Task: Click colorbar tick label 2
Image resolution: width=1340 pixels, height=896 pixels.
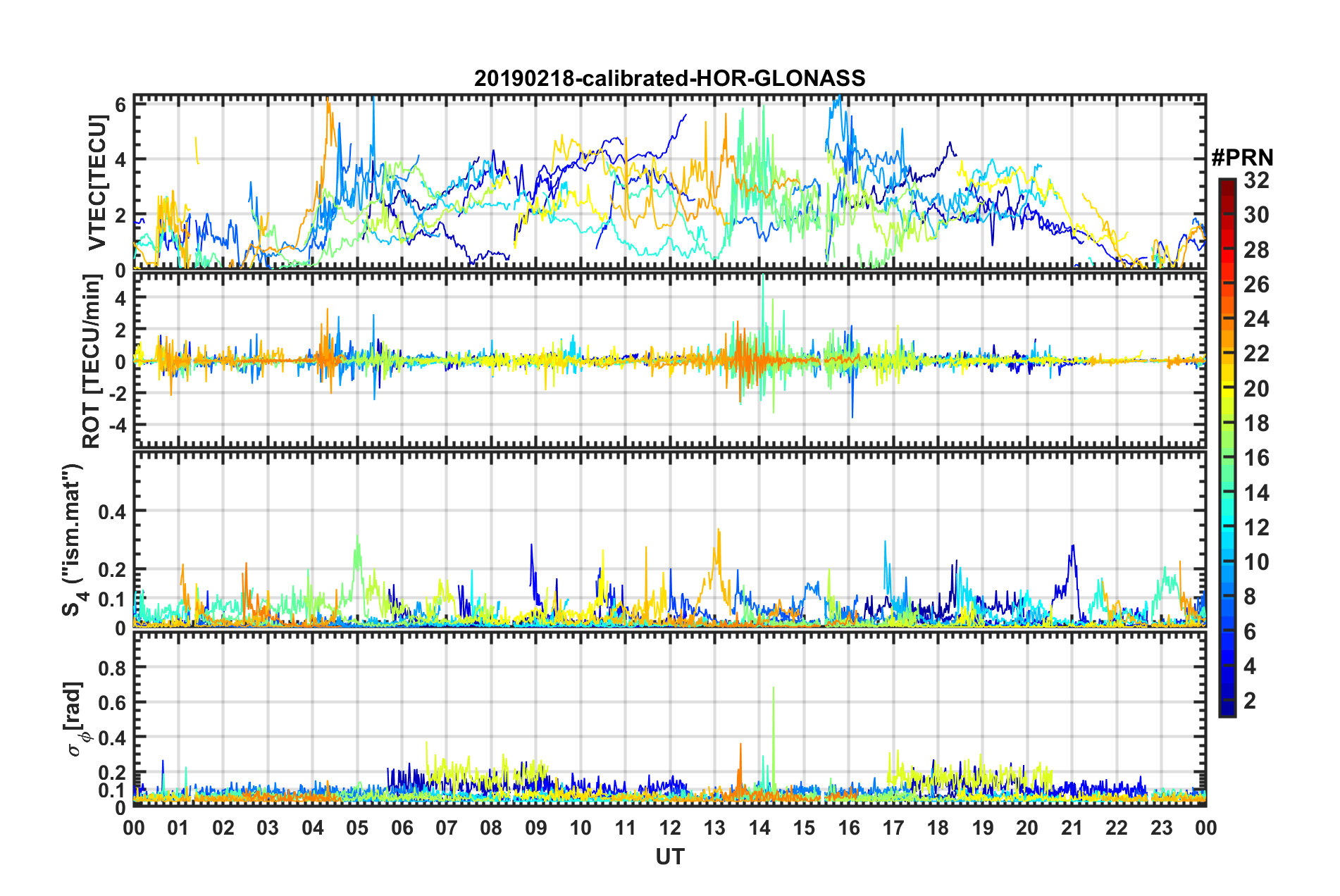Action: [1250, 701]
